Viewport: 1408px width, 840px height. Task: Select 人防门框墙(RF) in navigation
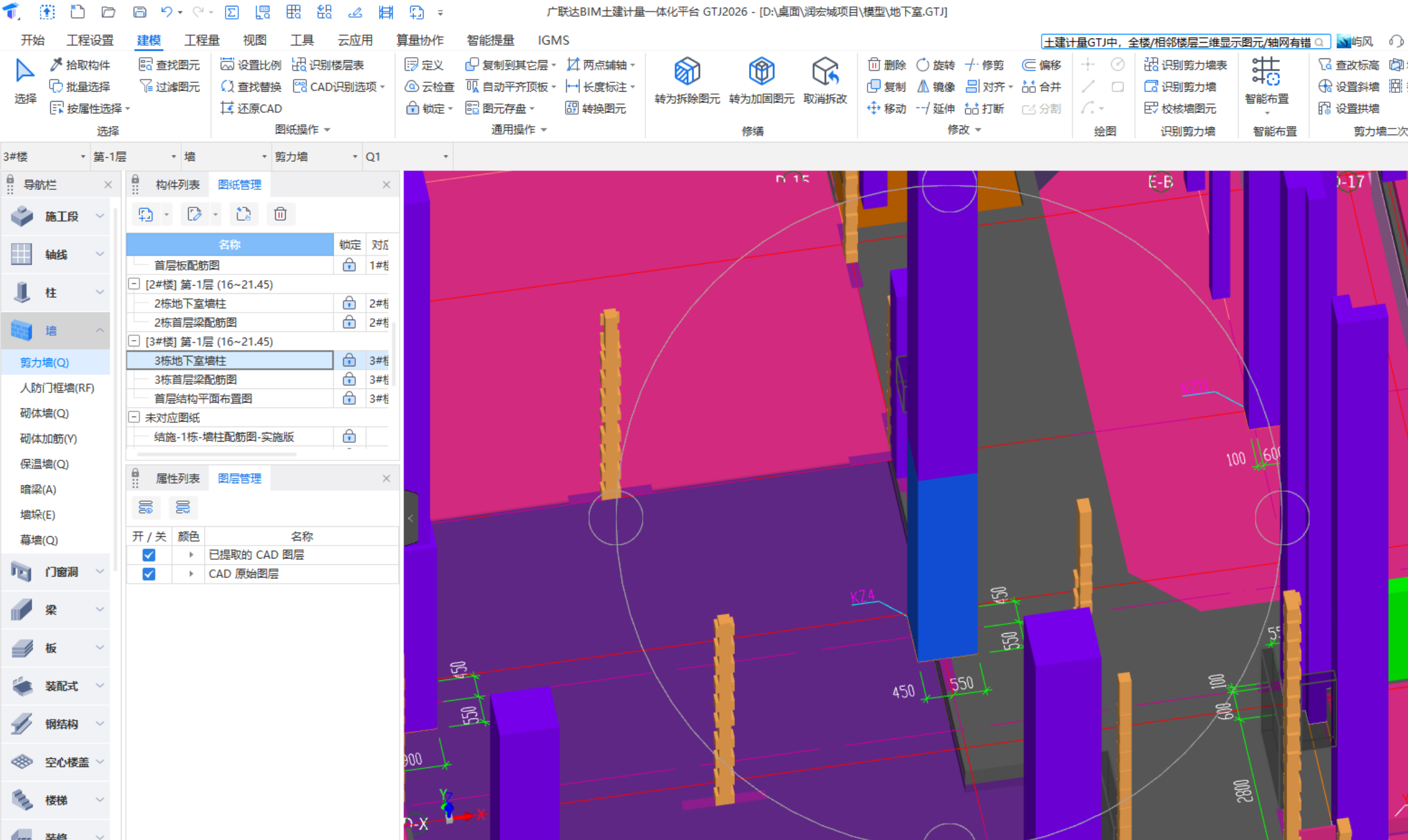57,388
